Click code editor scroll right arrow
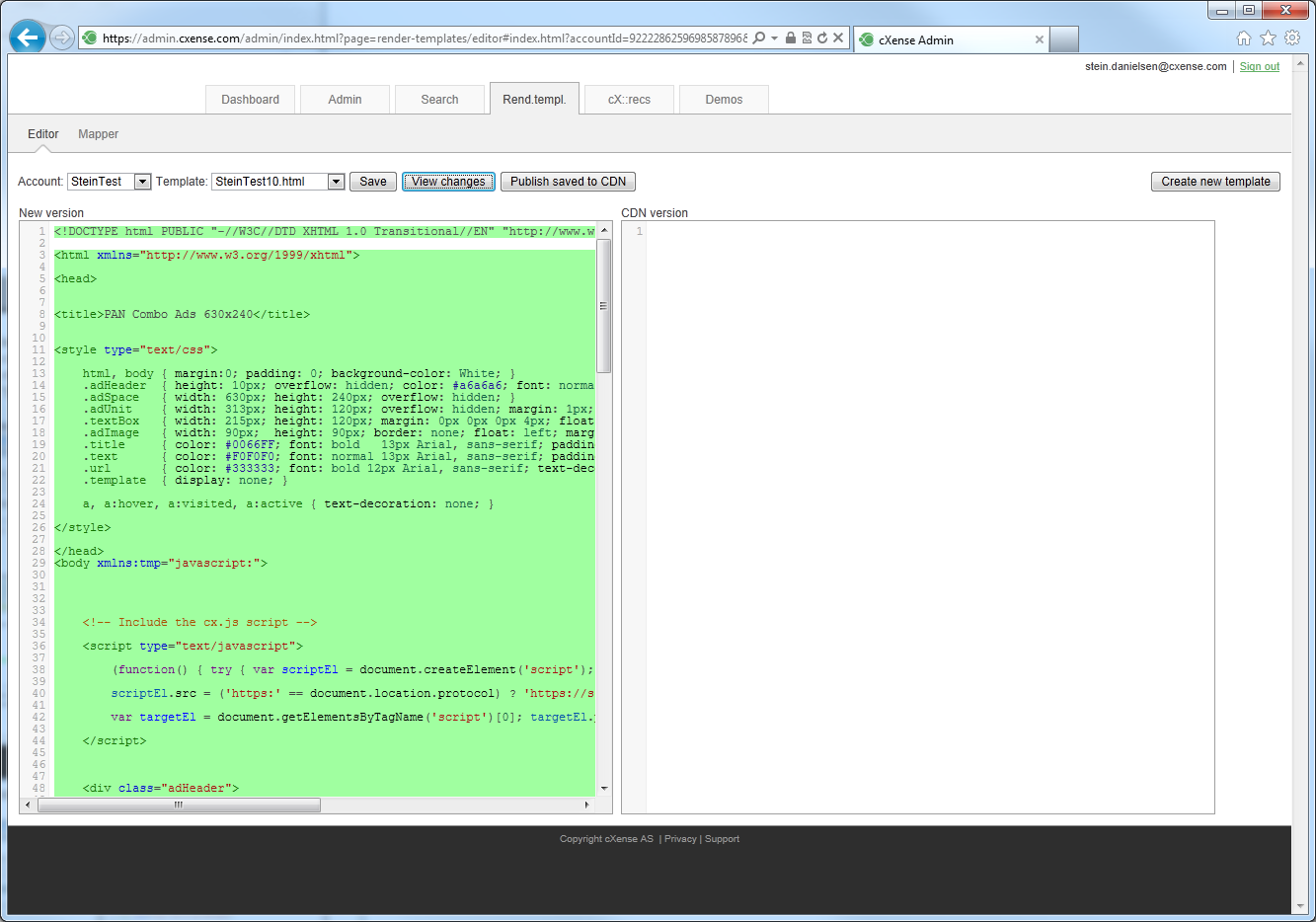The image size is (1316, 922). (587, 806)
